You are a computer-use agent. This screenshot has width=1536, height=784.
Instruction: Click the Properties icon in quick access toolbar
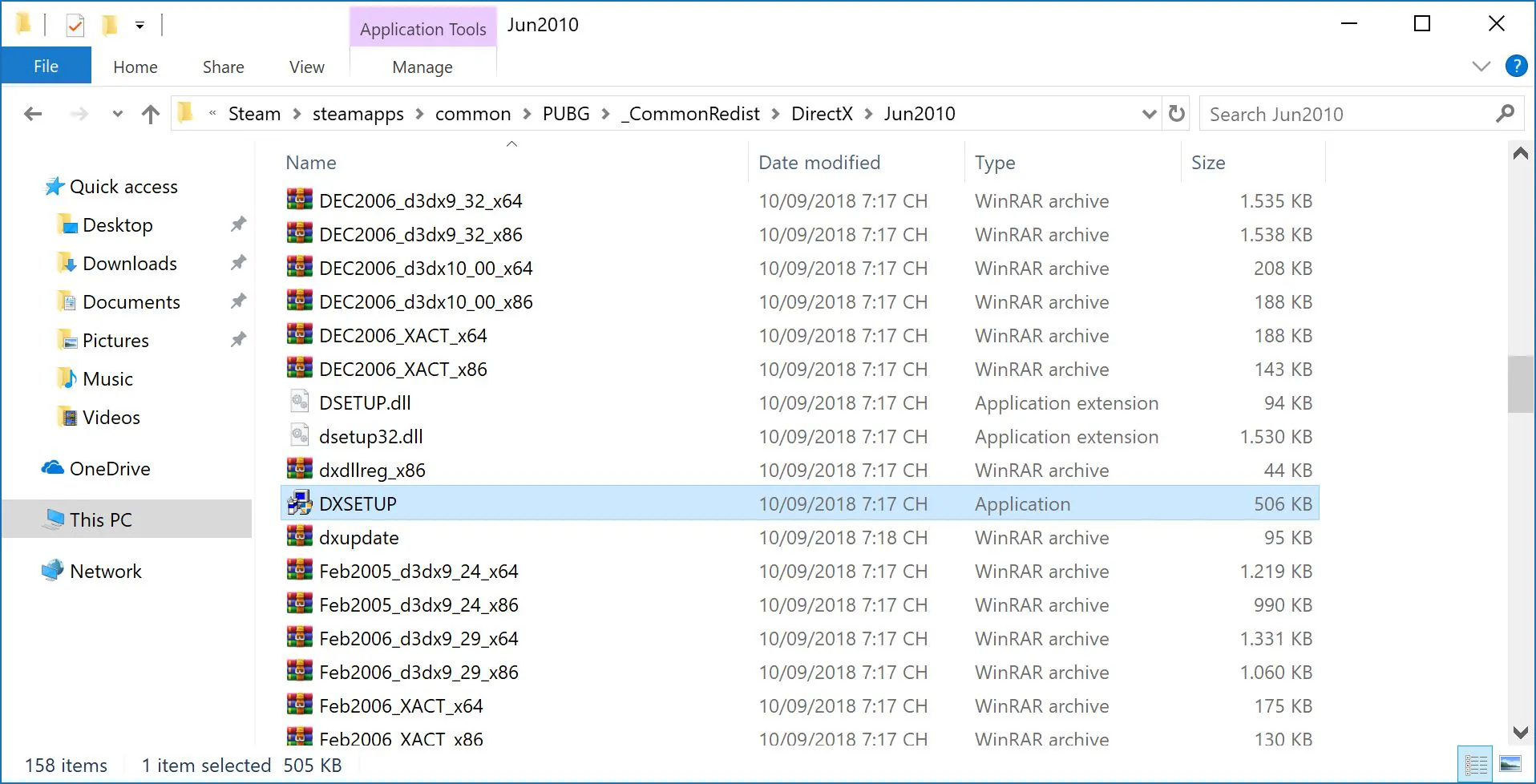(75, 26)
